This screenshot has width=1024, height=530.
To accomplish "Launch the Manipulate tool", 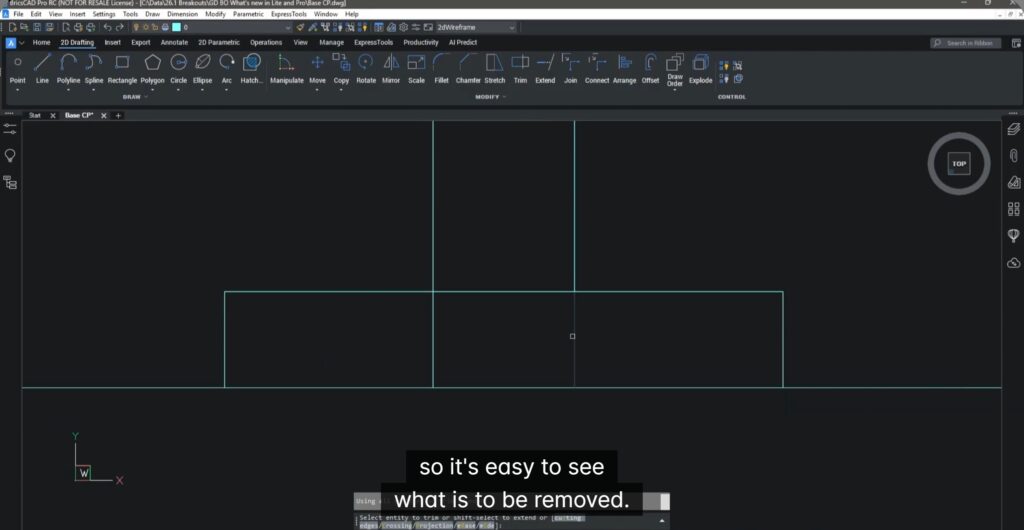I will tap(287, 69).
